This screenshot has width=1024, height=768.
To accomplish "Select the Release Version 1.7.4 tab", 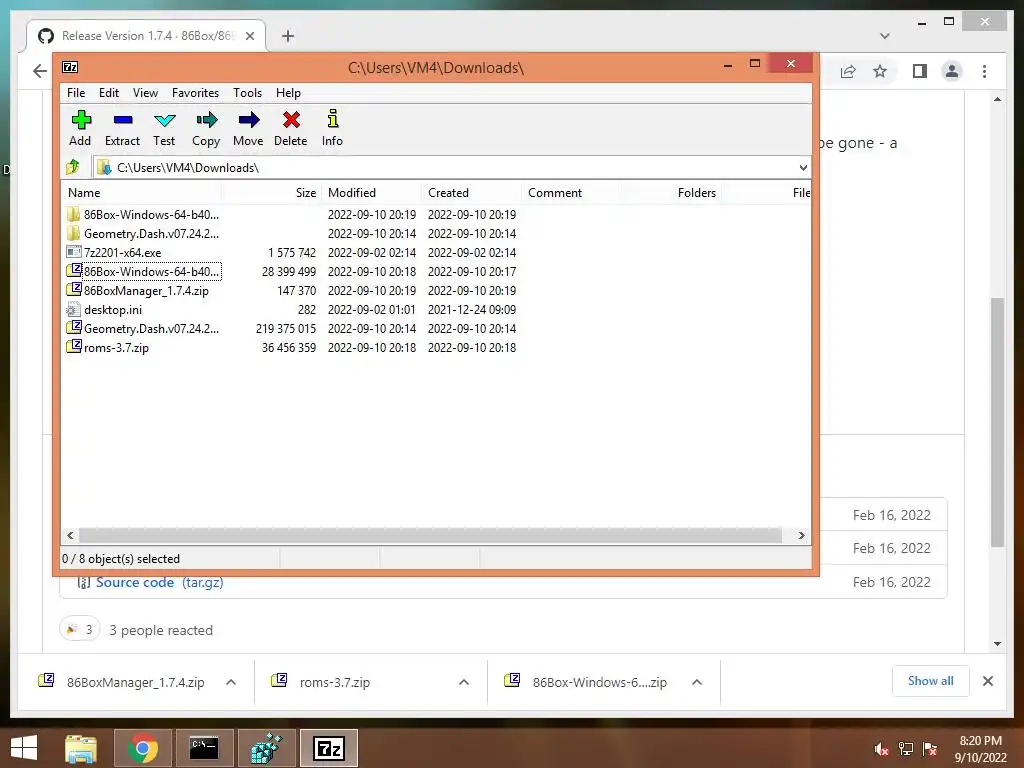I will 146,36.
